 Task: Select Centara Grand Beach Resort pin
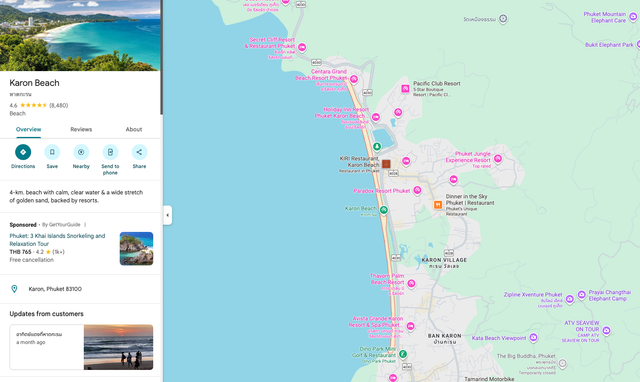pos(354,79)
